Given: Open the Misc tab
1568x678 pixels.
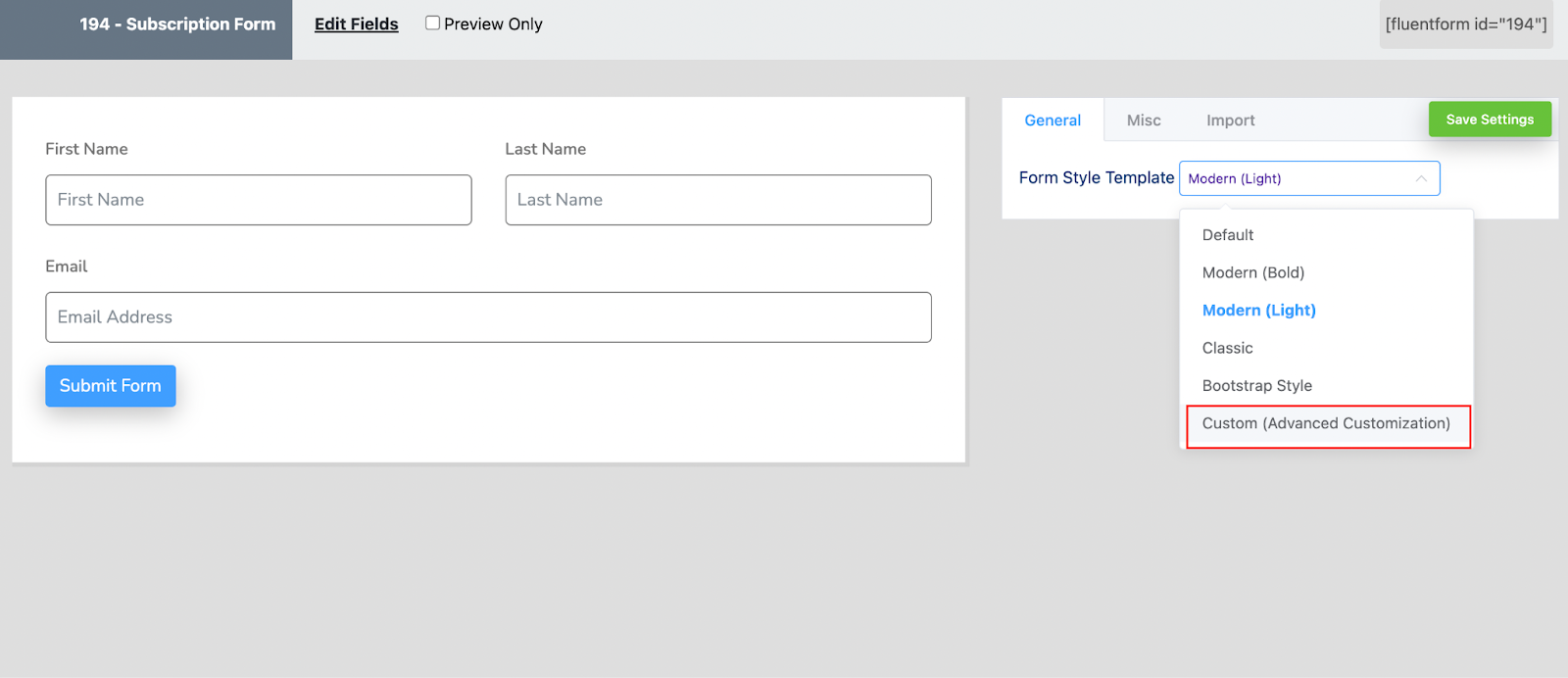Looking at the screenshot, I should point(1144,121).
